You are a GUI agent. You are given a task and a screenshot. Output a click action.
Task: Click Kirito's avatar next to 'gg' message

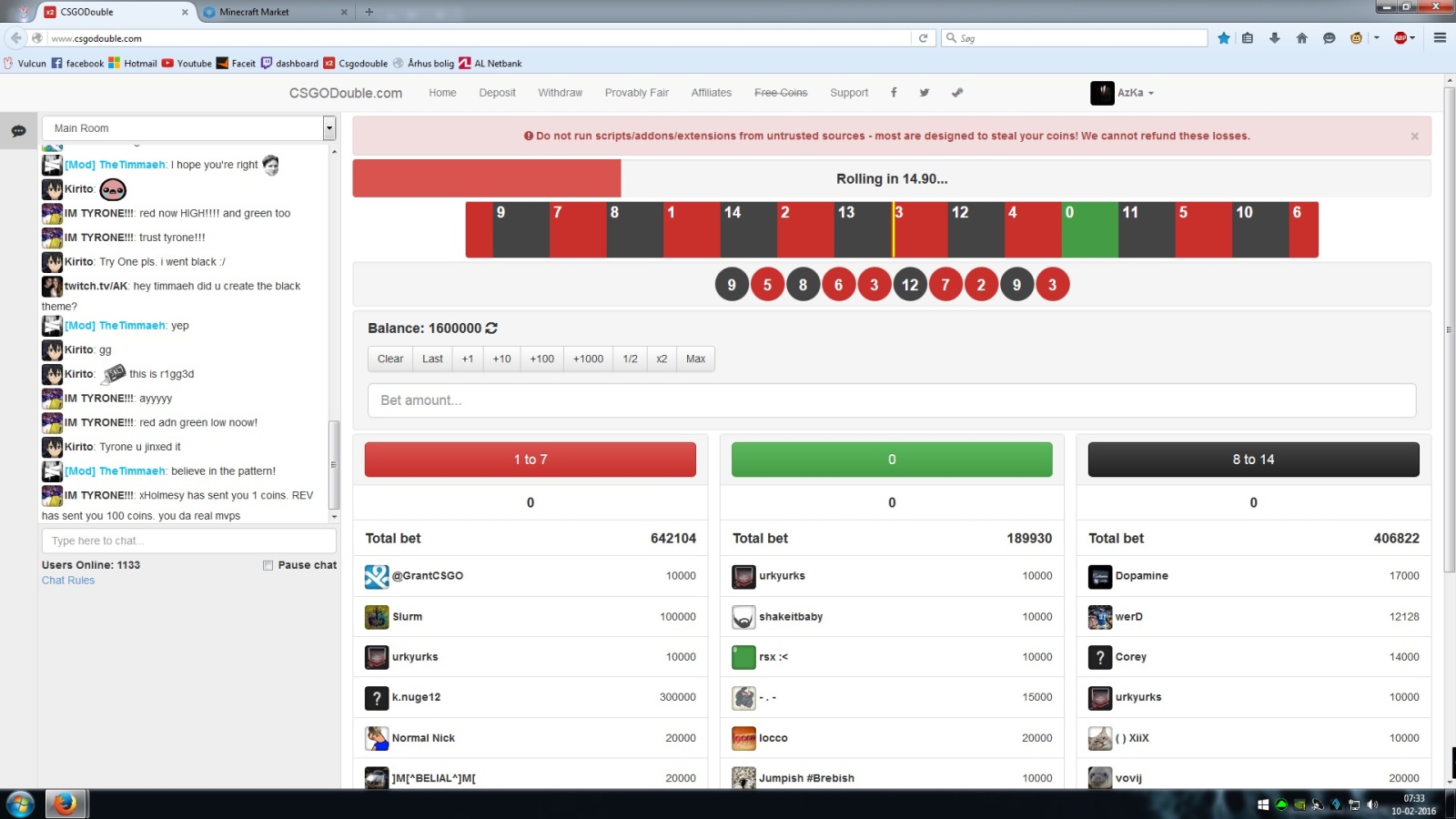[52, 349]
